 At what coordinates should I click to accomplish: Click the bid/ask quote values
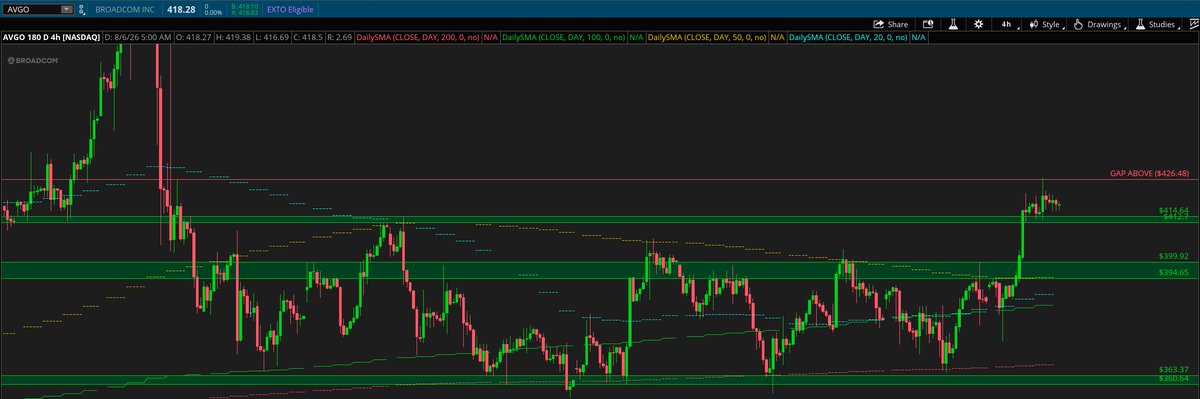(244, 9)
